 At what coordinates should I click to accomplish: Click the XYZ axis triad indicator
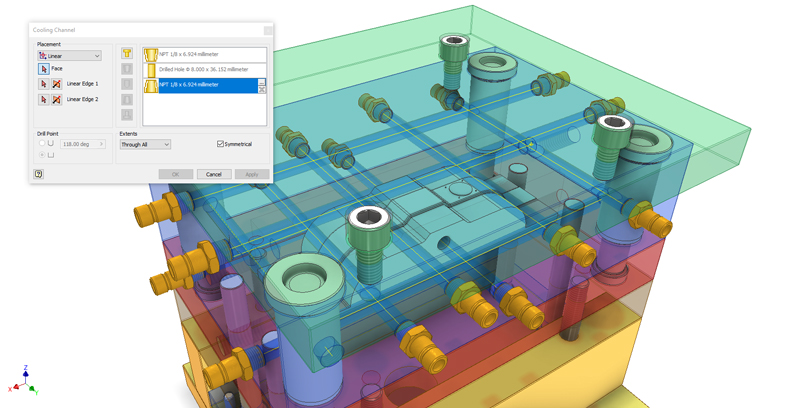23,380
